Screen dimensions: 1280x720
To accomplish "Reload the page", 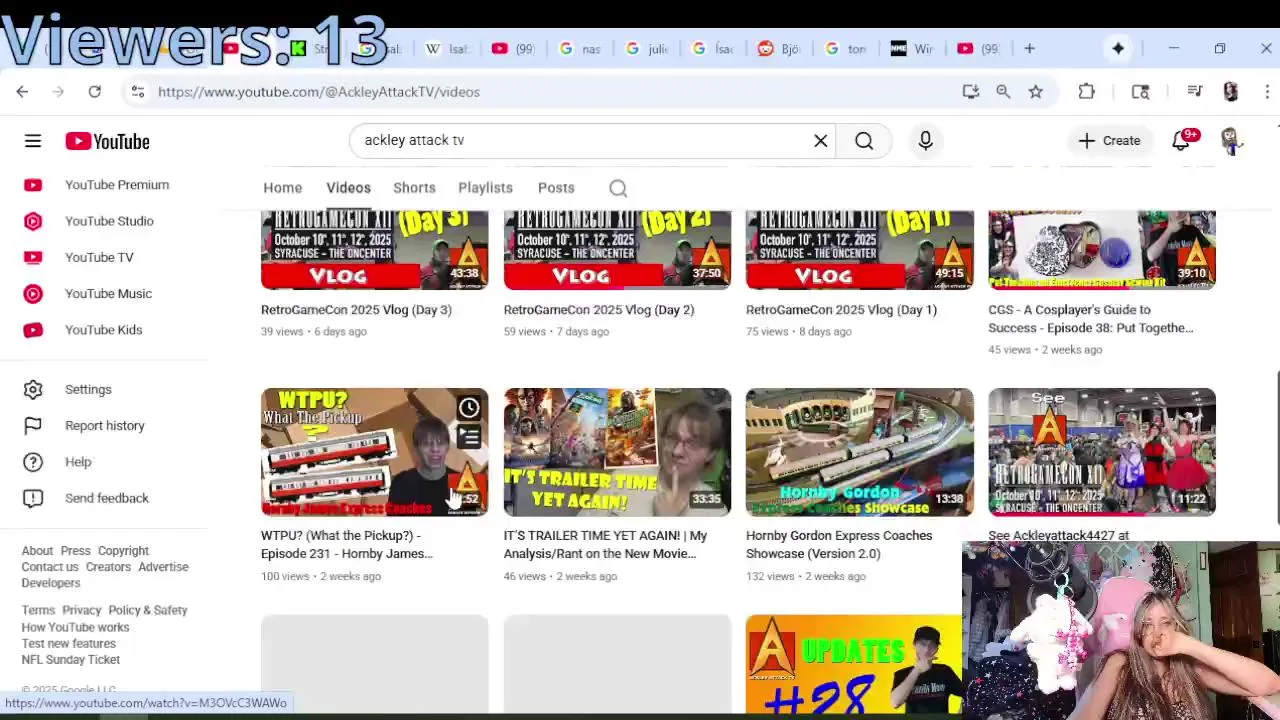I will pyautogui.click(x=94, y=91).
